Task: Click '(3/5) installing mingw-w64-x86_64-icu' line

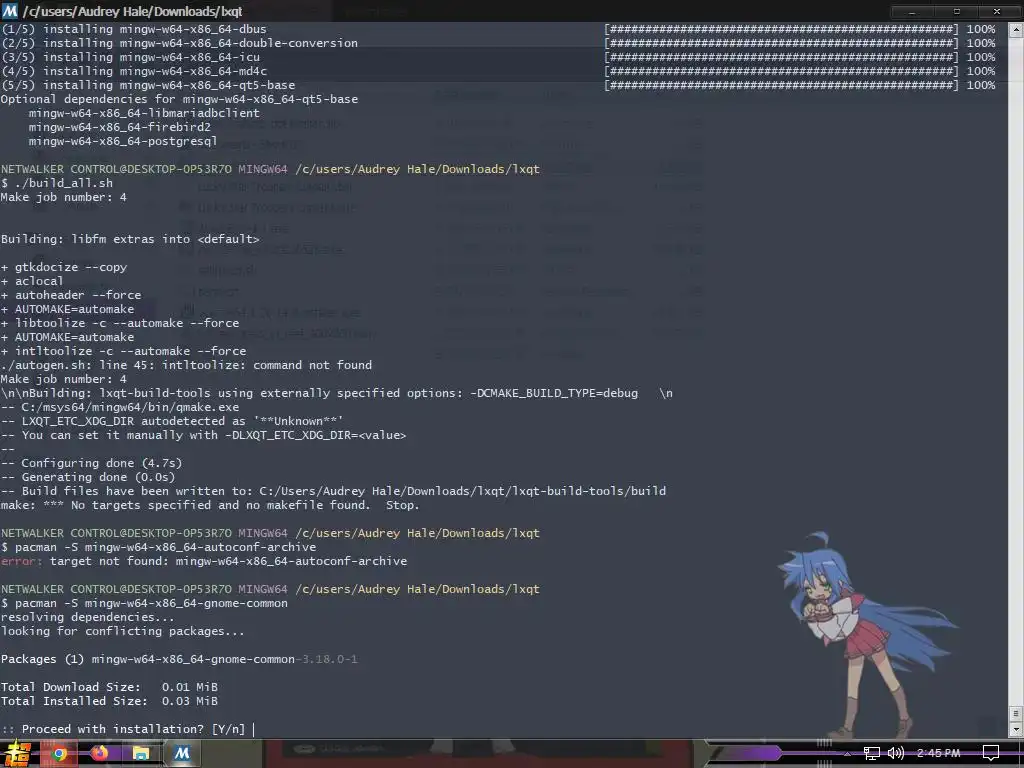Action: point(130,57)
